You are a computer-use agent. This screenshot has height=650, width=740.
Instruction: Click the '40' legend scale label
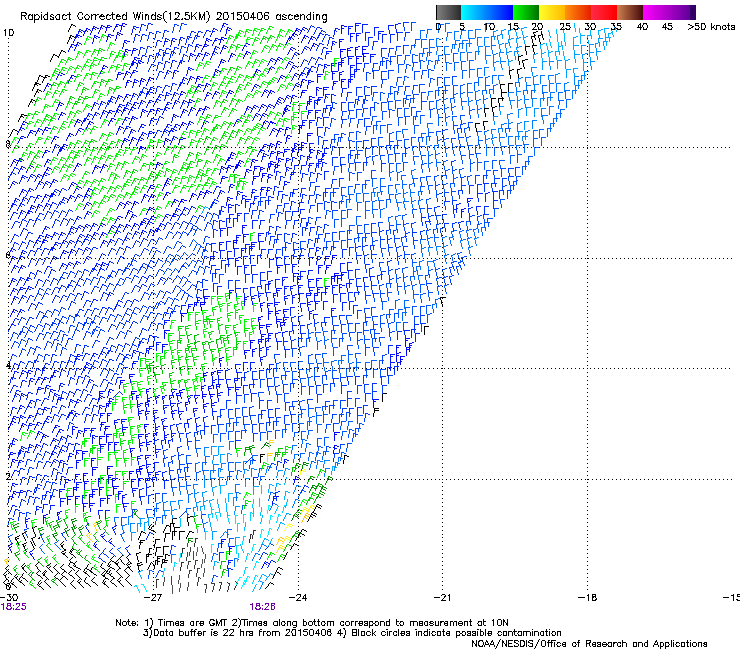(642, 27)
